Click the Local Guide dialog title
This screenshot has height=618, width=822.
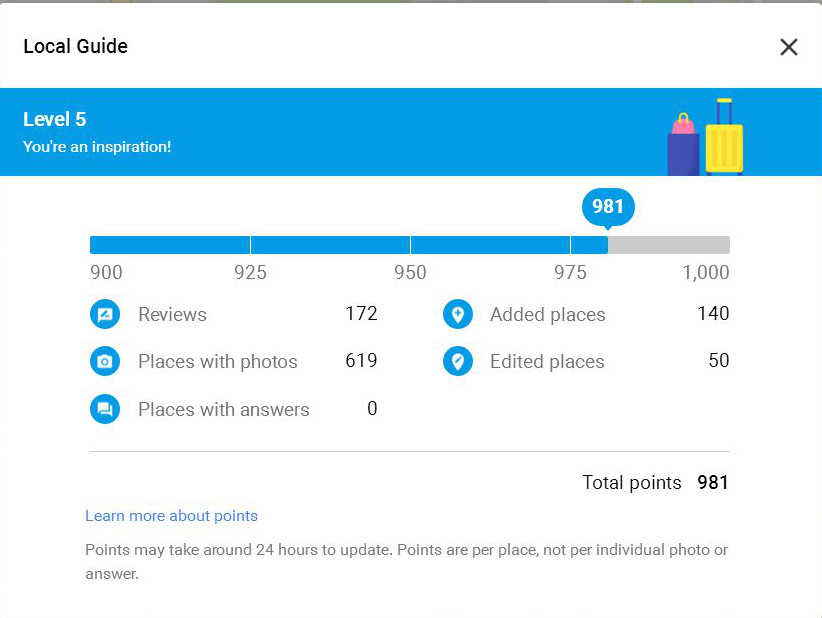[x=75, y=46]
